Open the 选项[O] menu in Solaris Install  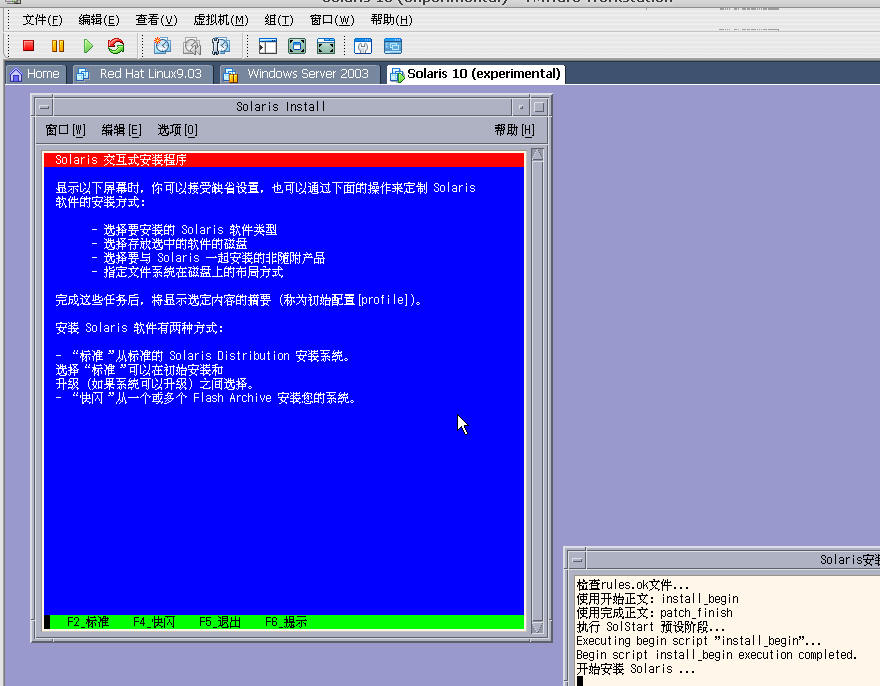177,130
